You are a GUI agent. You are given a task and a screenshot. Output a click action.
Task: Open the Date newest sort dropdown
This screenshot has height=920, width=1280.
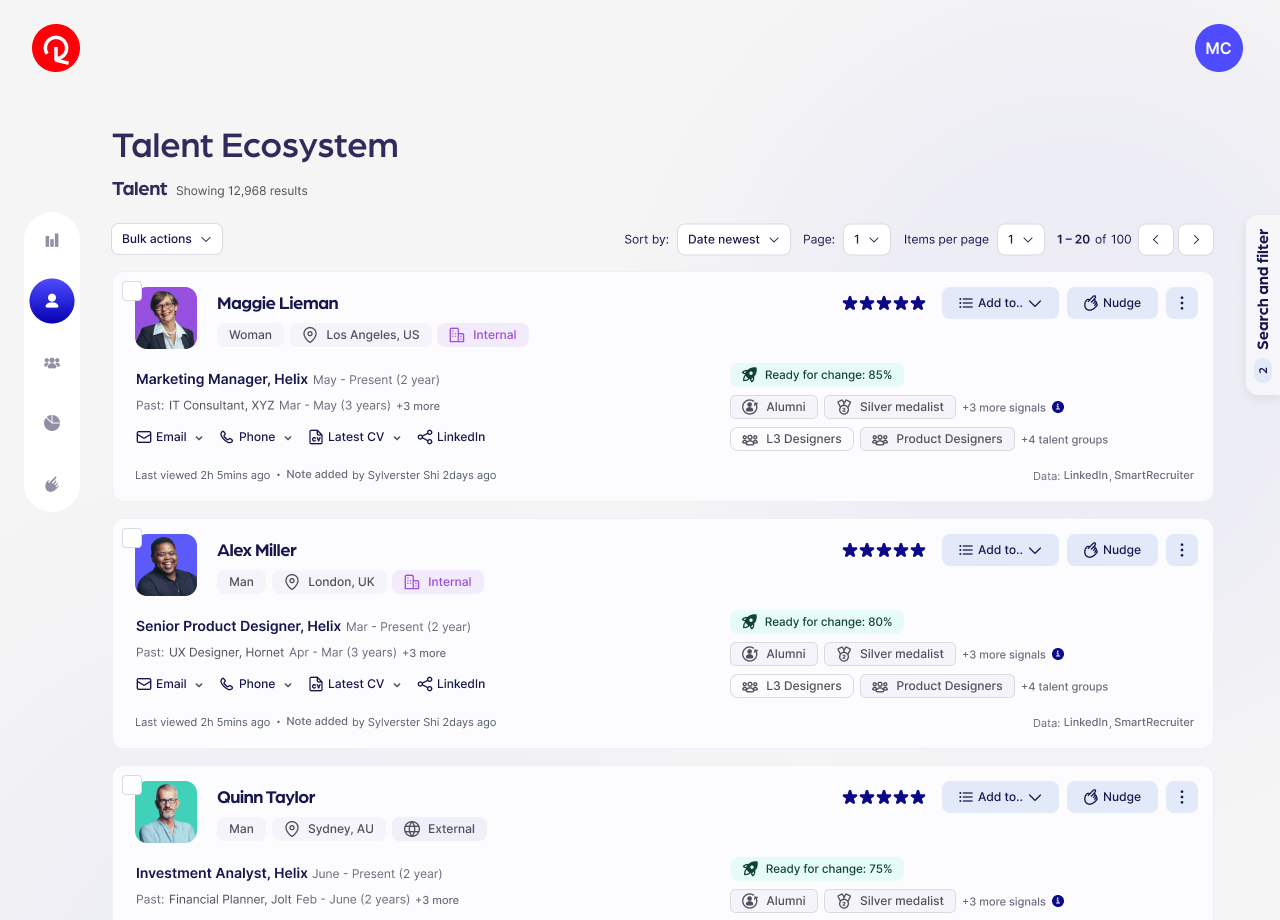click(x=733, y=239)
